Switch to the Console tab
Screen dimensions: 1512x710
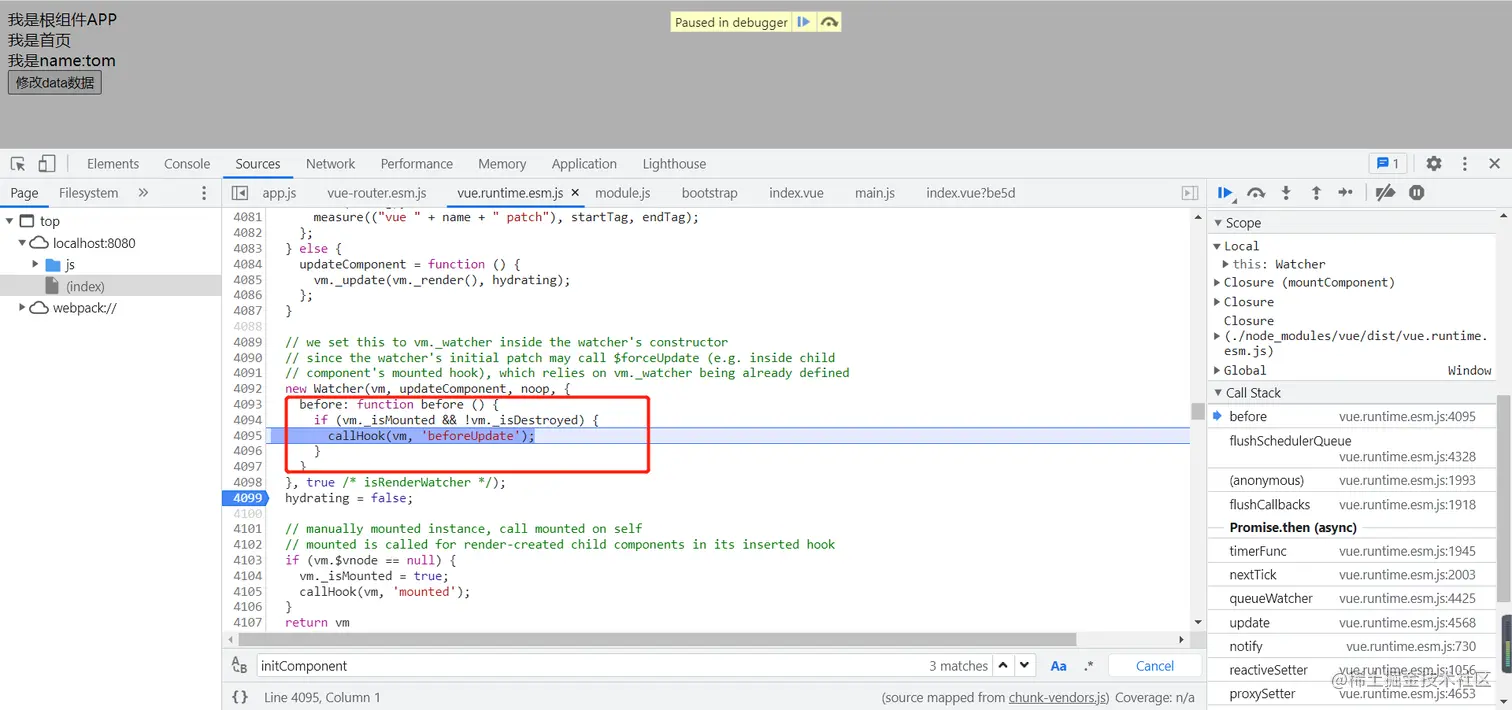187,164
